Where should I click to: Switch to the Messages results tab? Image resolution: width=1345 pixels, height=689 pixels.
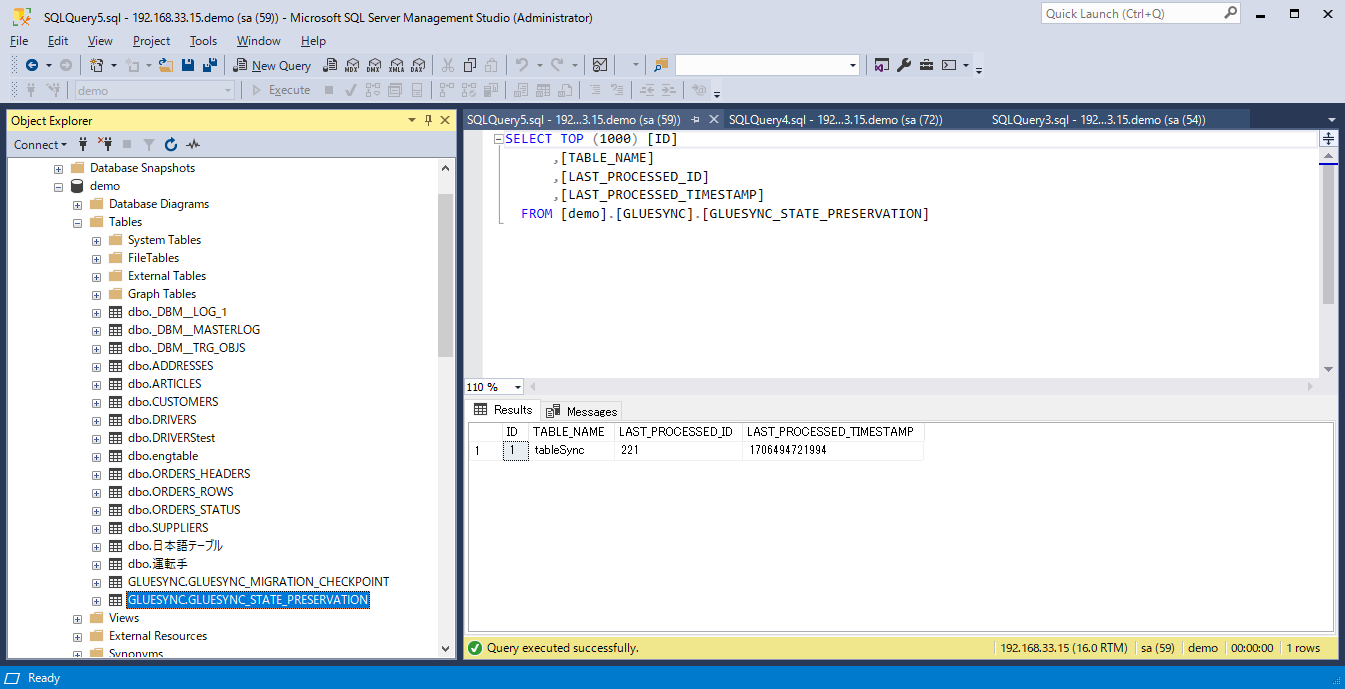click(x=583, y=411)
